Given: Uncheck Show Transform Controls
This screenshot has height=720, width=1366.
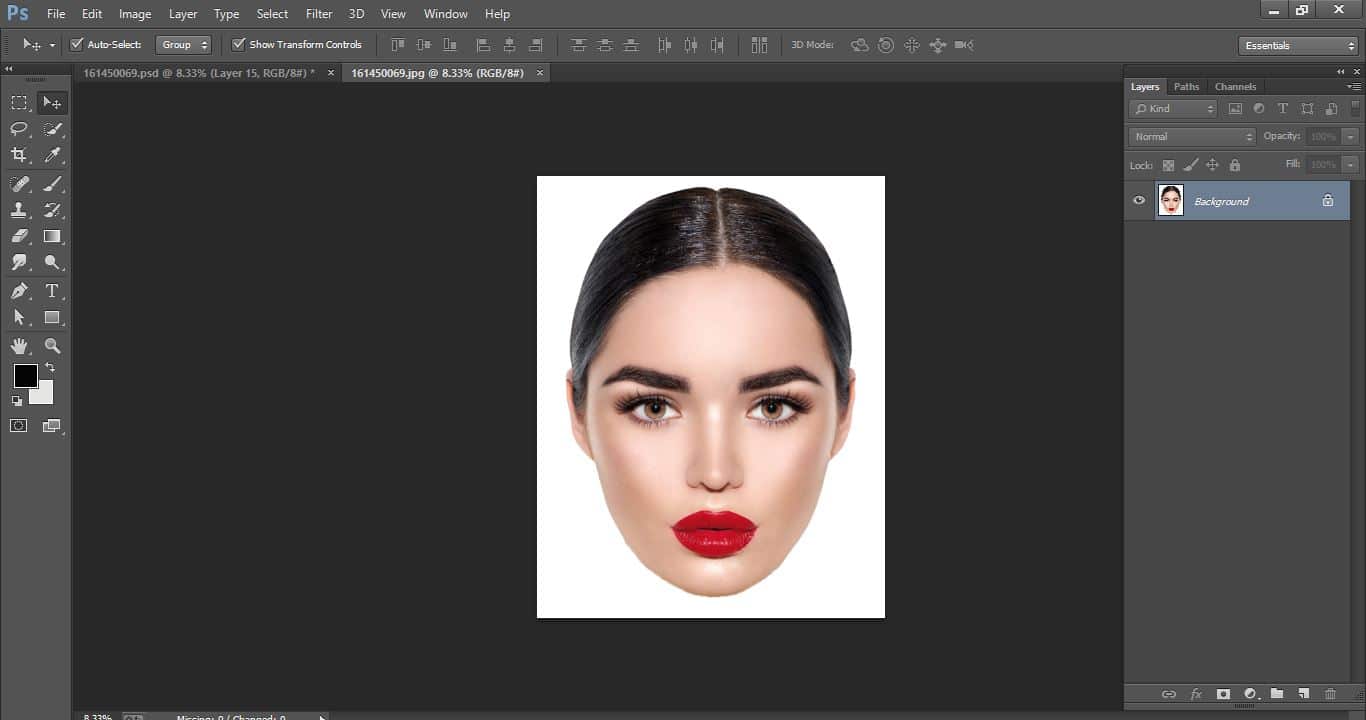Looking at the screenshot, I should pyautogui.click(x=239, y=44).
